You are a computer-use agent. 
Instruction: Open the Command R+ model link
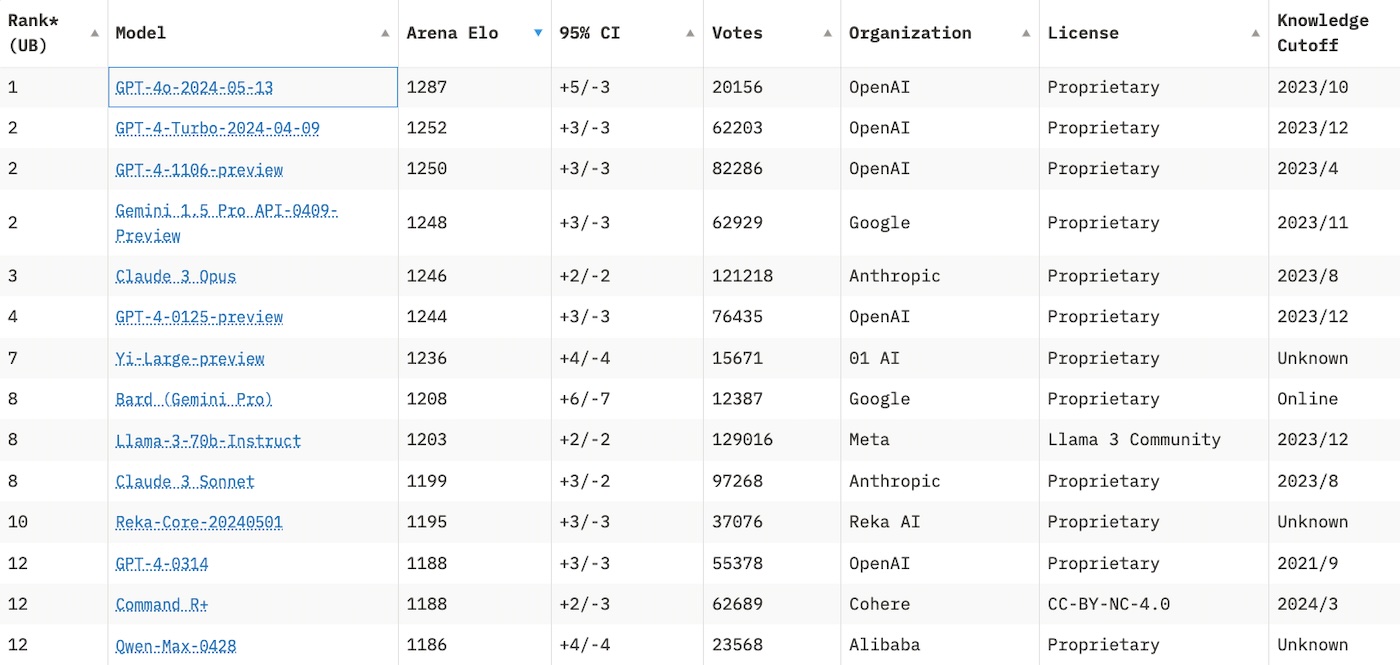click(162, 604)
